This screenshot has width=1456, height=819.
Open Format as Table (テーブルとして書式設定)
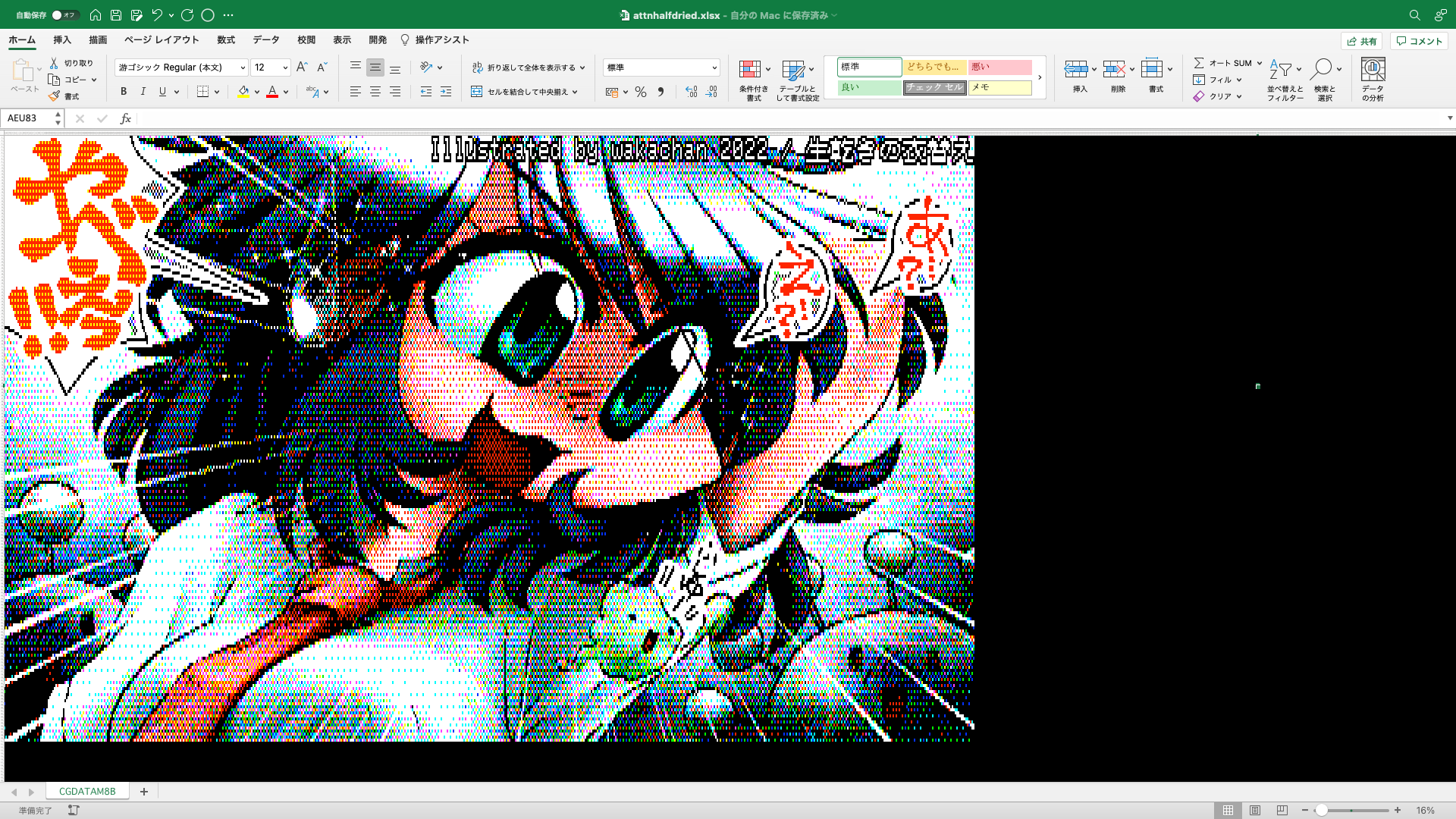coord(798,80)
